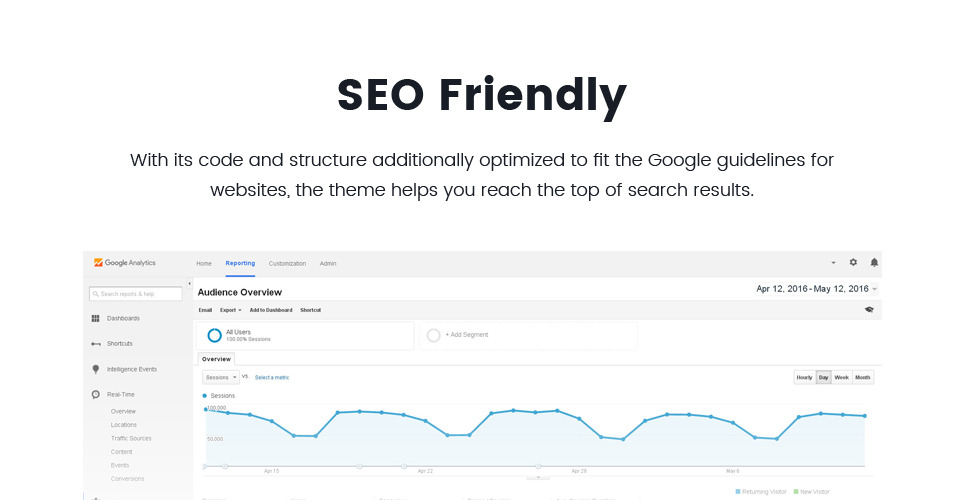Click the Intelligence Events lightbulb icon

pos(96,369)
